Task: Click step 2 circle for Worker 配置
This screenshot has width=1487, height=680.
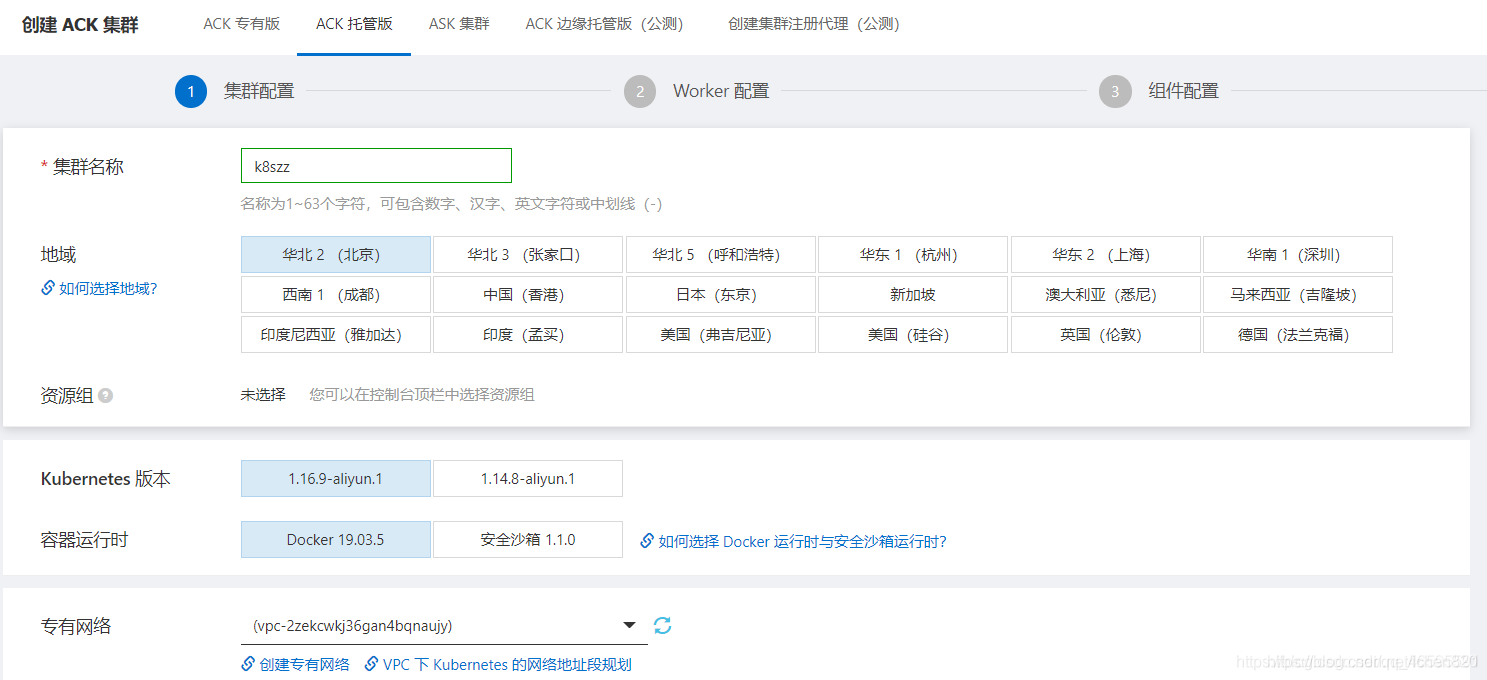Action: tap(640, 92)
